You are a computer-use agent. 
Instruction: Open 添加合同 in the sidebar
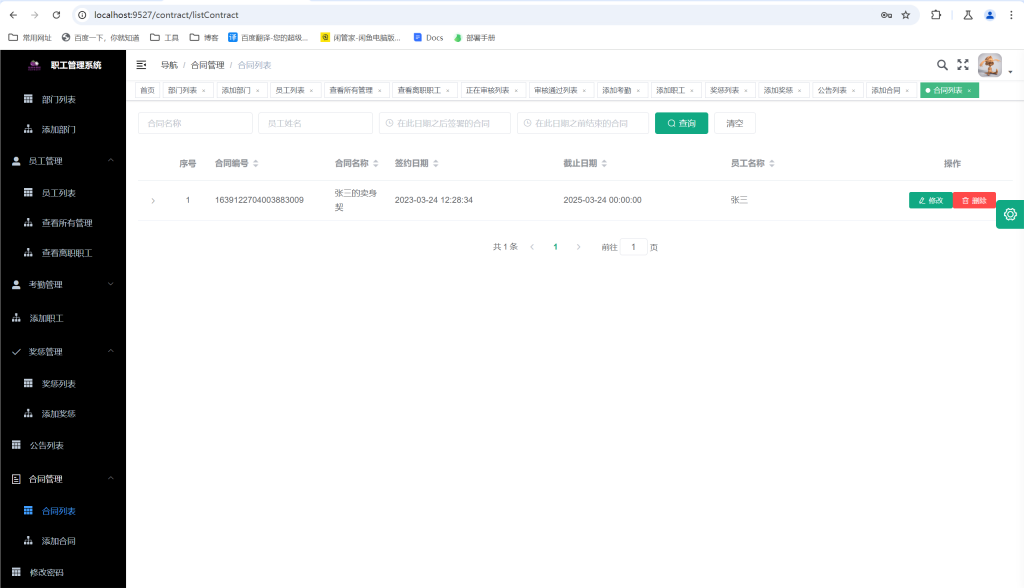pyautogui.click(x=58, y=541)
